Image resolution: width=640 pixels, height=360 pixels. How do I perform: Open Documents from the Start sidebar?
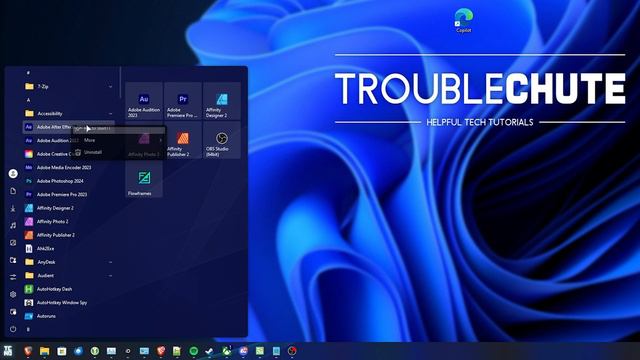(x=13, y=191)
